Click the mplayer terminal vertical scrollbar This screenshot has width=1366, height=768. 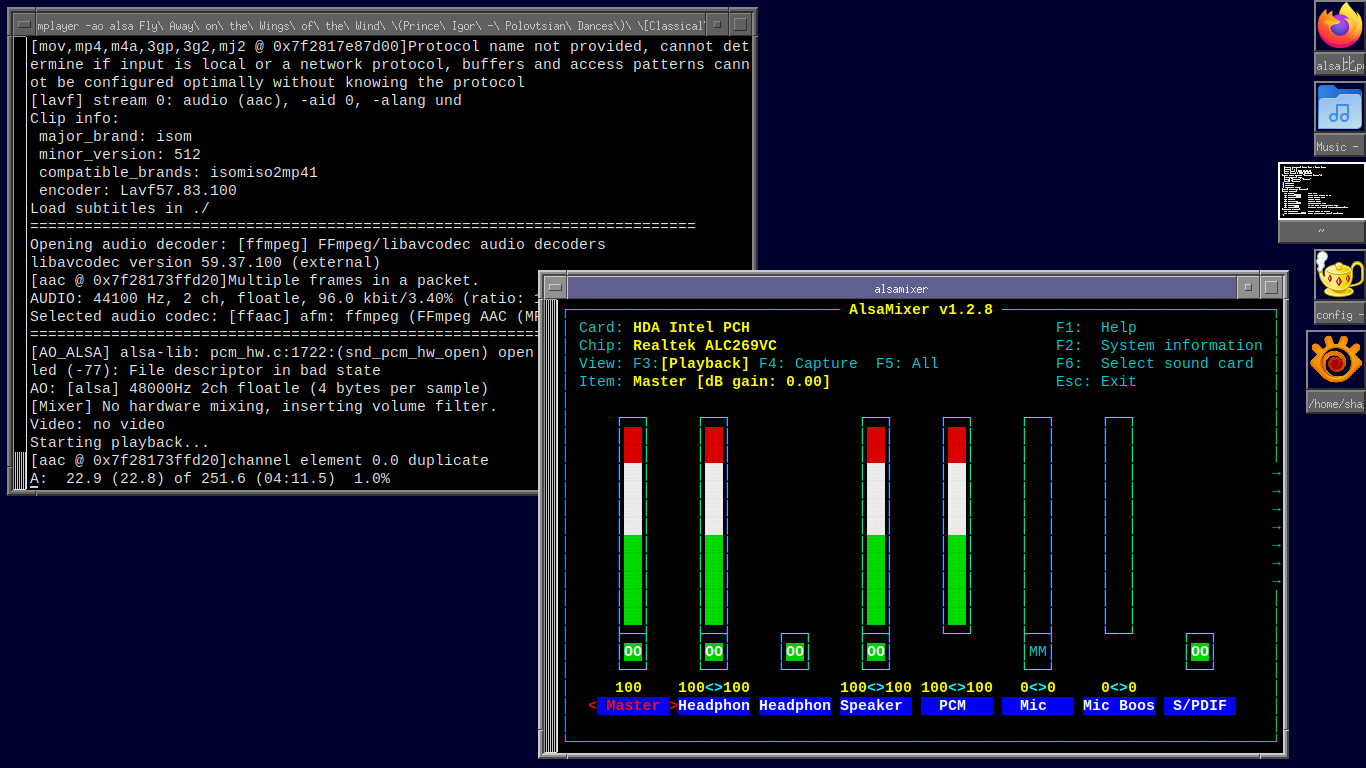(20, 262)
